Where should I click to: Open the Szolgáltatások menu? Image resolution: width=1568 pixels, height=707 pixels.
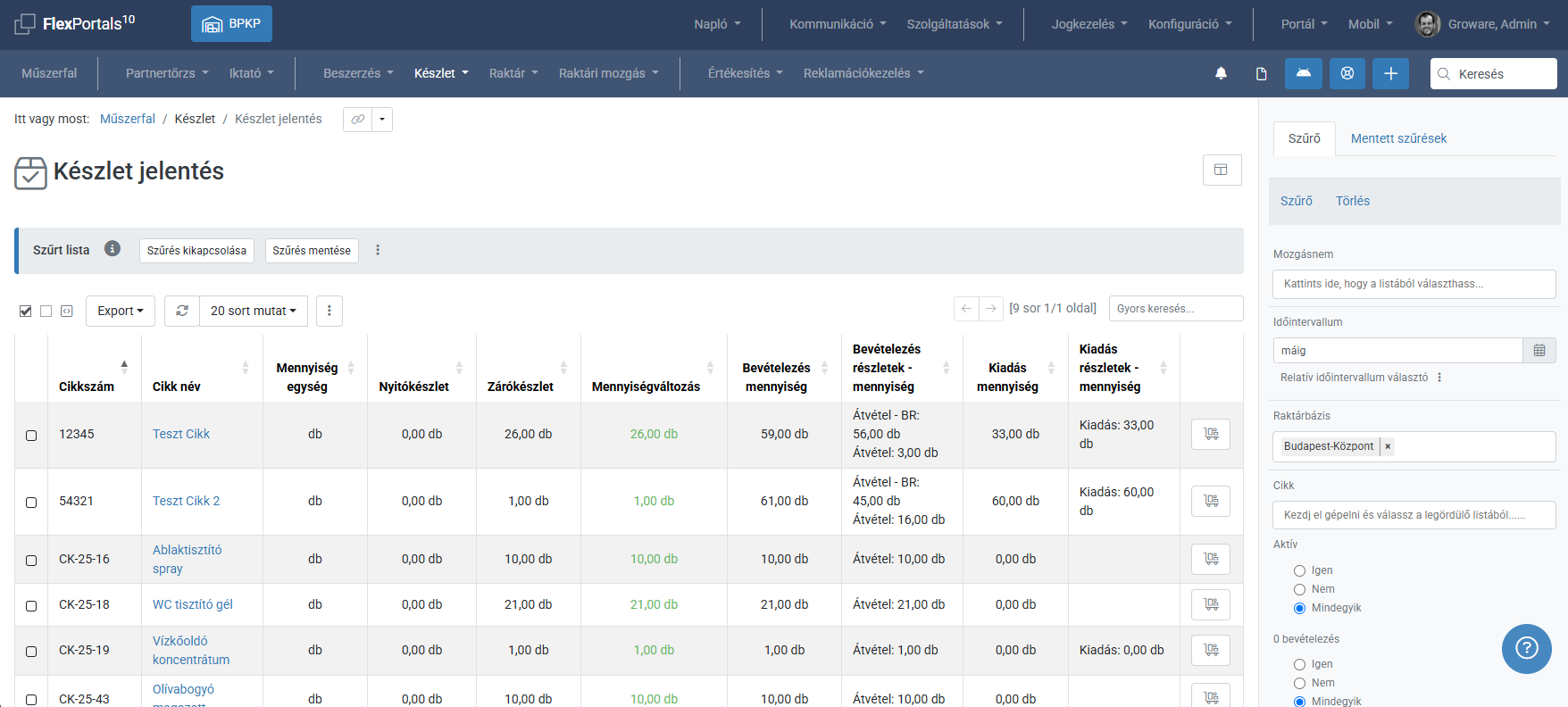coord(955,24)
